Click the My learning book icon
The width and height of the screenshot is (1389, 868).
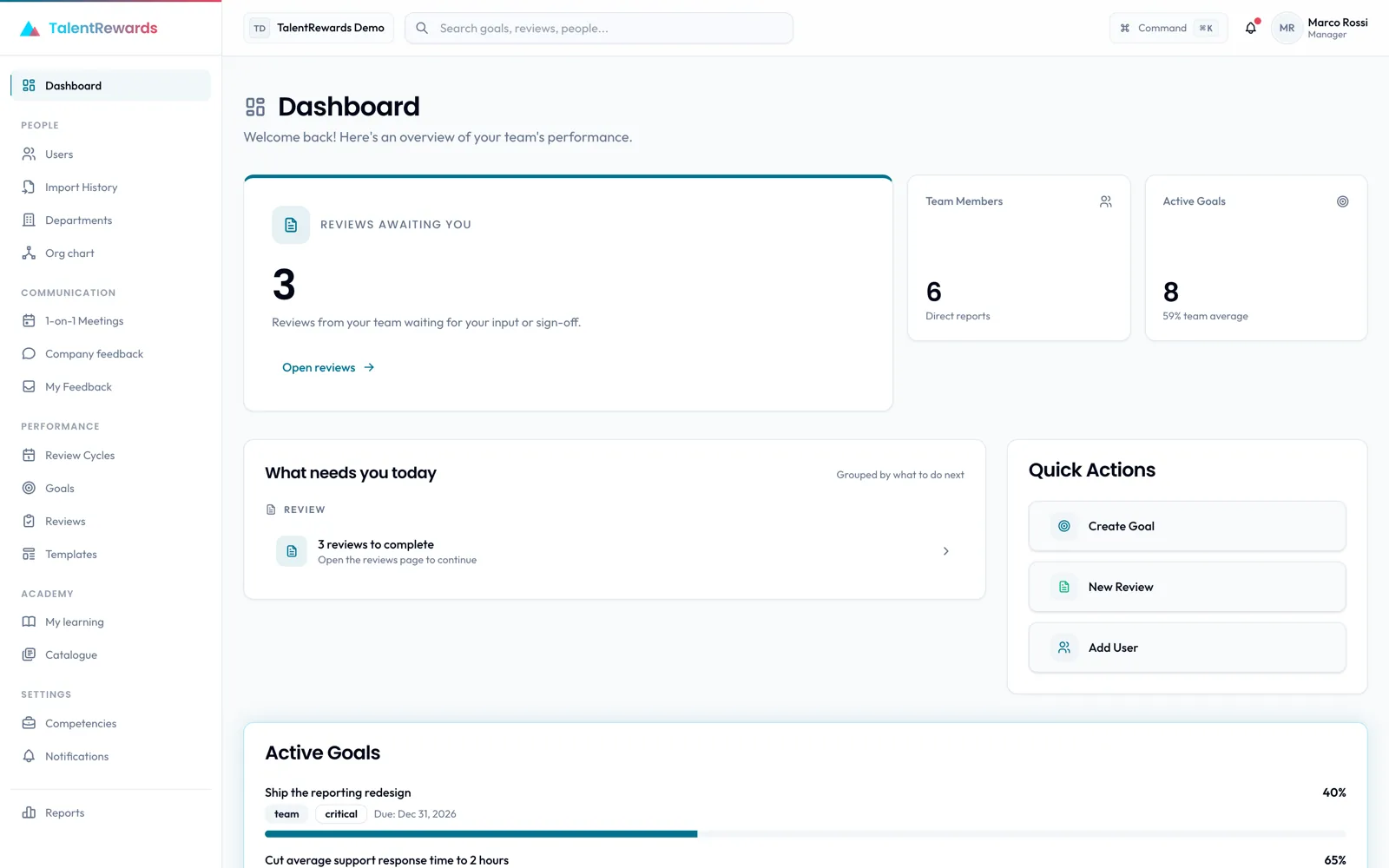[x=29, y=621]
